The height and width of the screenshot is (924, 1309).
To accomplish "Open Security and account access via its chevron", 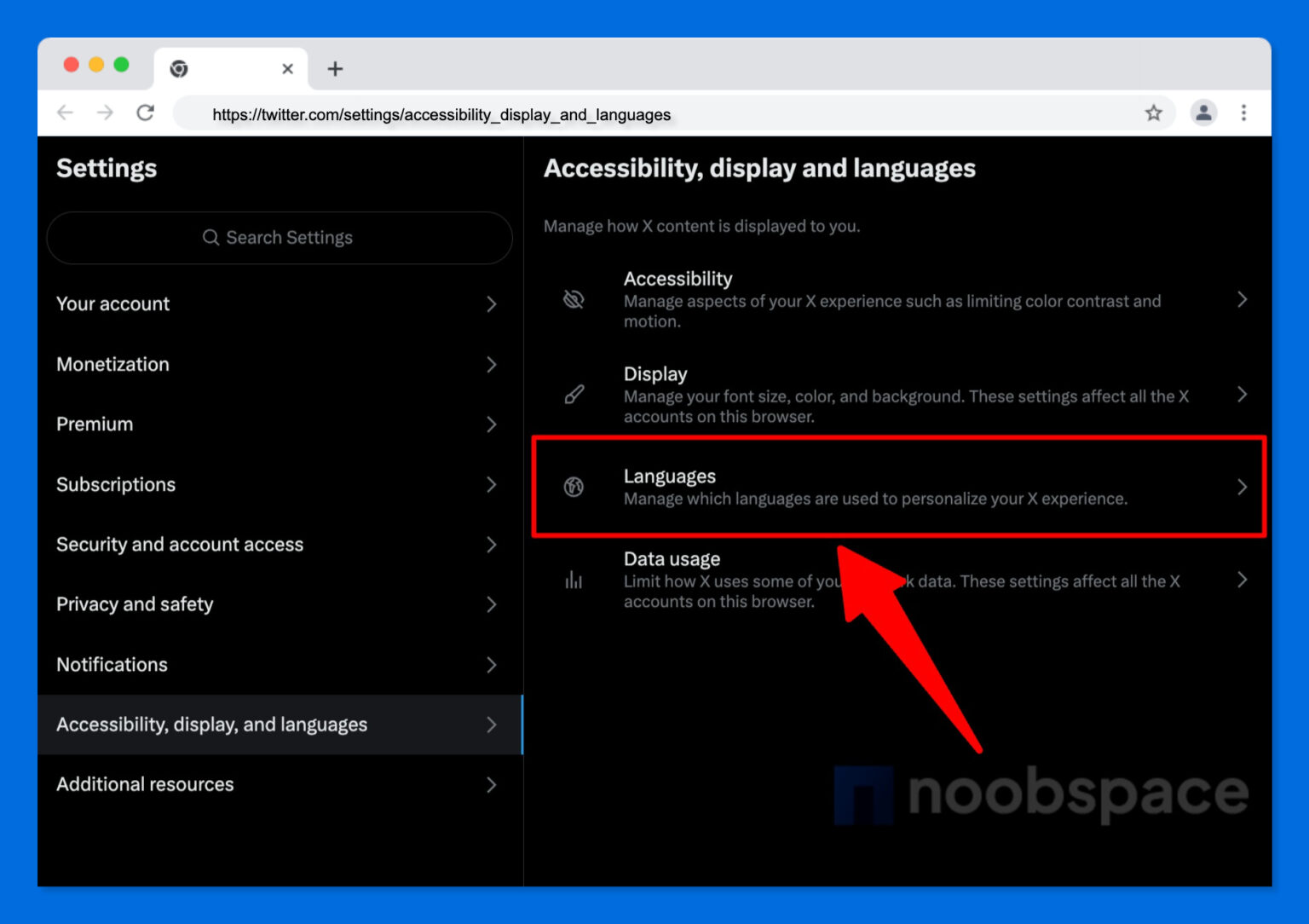I will click(x=492, y=545).
